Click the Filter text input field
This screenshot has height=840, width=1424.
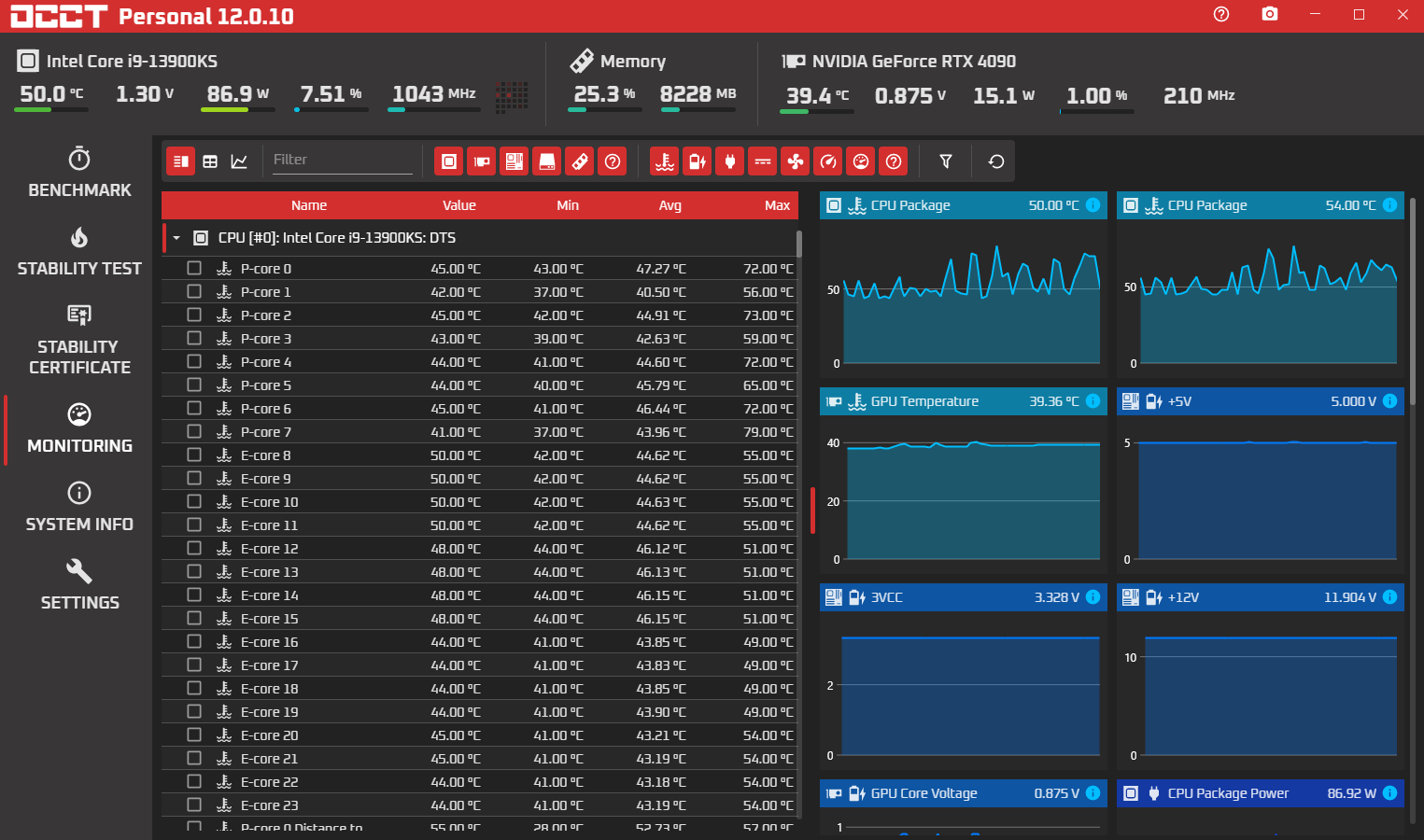[x=342, y=160]
